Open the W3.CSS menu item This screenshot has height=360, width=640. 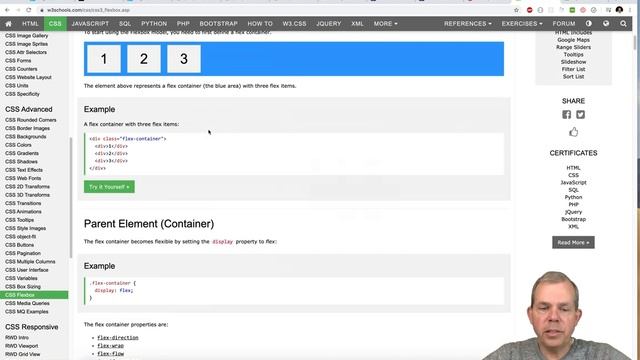click(294, 24)
